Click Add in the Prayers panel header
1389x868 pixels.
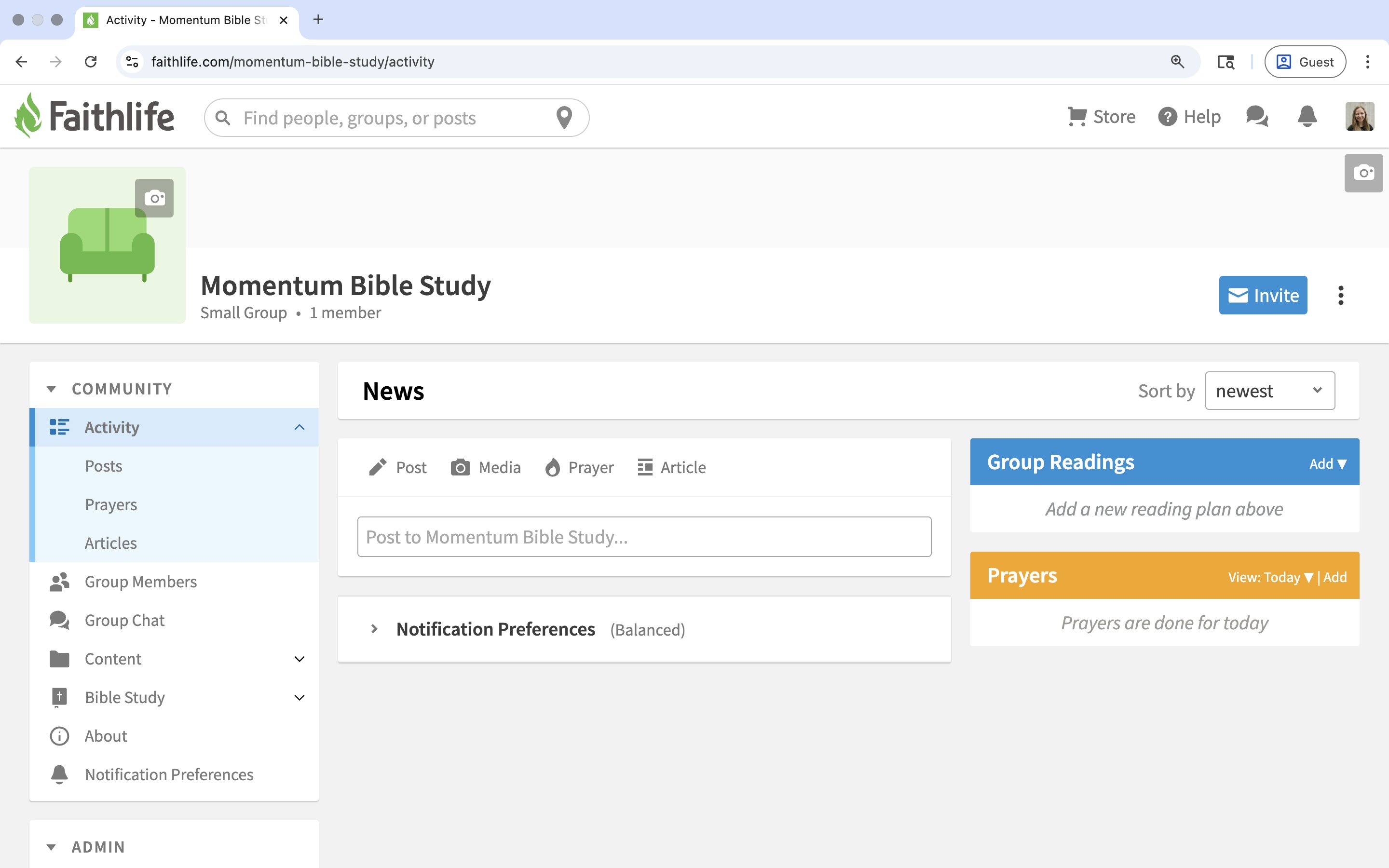(1335, 577)
